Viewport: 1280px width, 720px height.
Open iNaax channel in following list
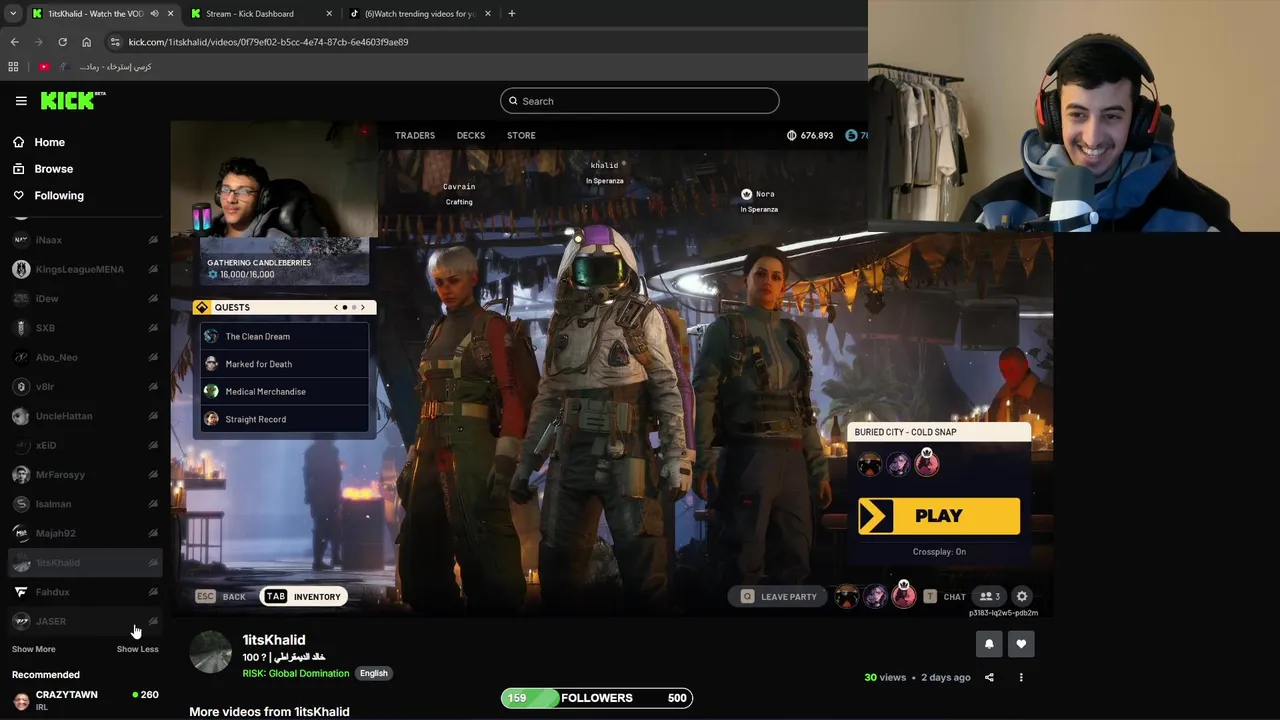tap(85, 240)
